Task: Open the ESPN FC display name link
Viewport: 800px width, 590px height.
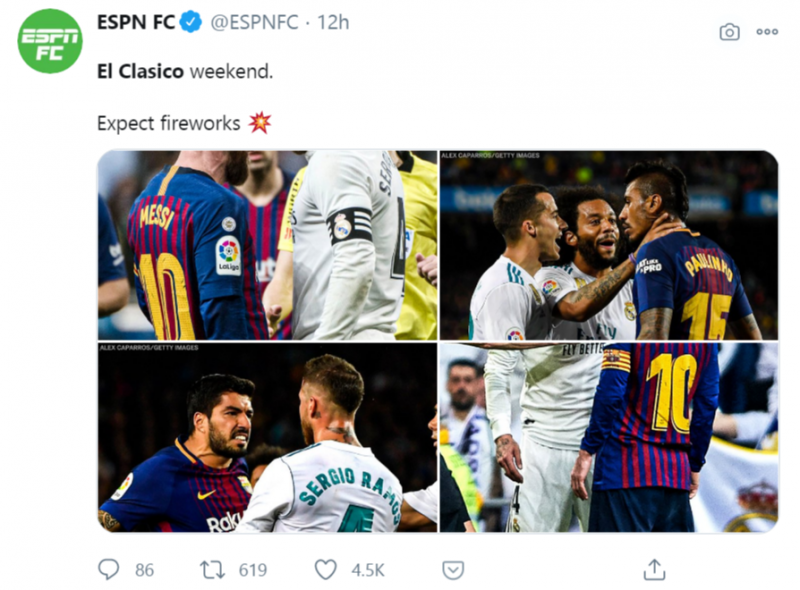Action: (136, 23)
